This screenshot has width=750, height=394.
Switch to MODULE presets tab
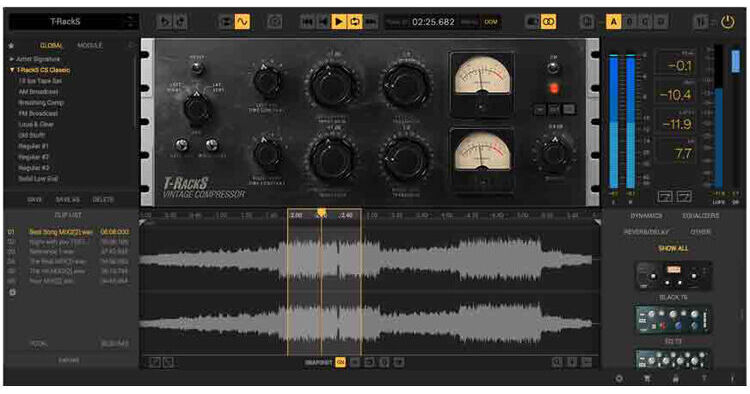click(89, 45)
